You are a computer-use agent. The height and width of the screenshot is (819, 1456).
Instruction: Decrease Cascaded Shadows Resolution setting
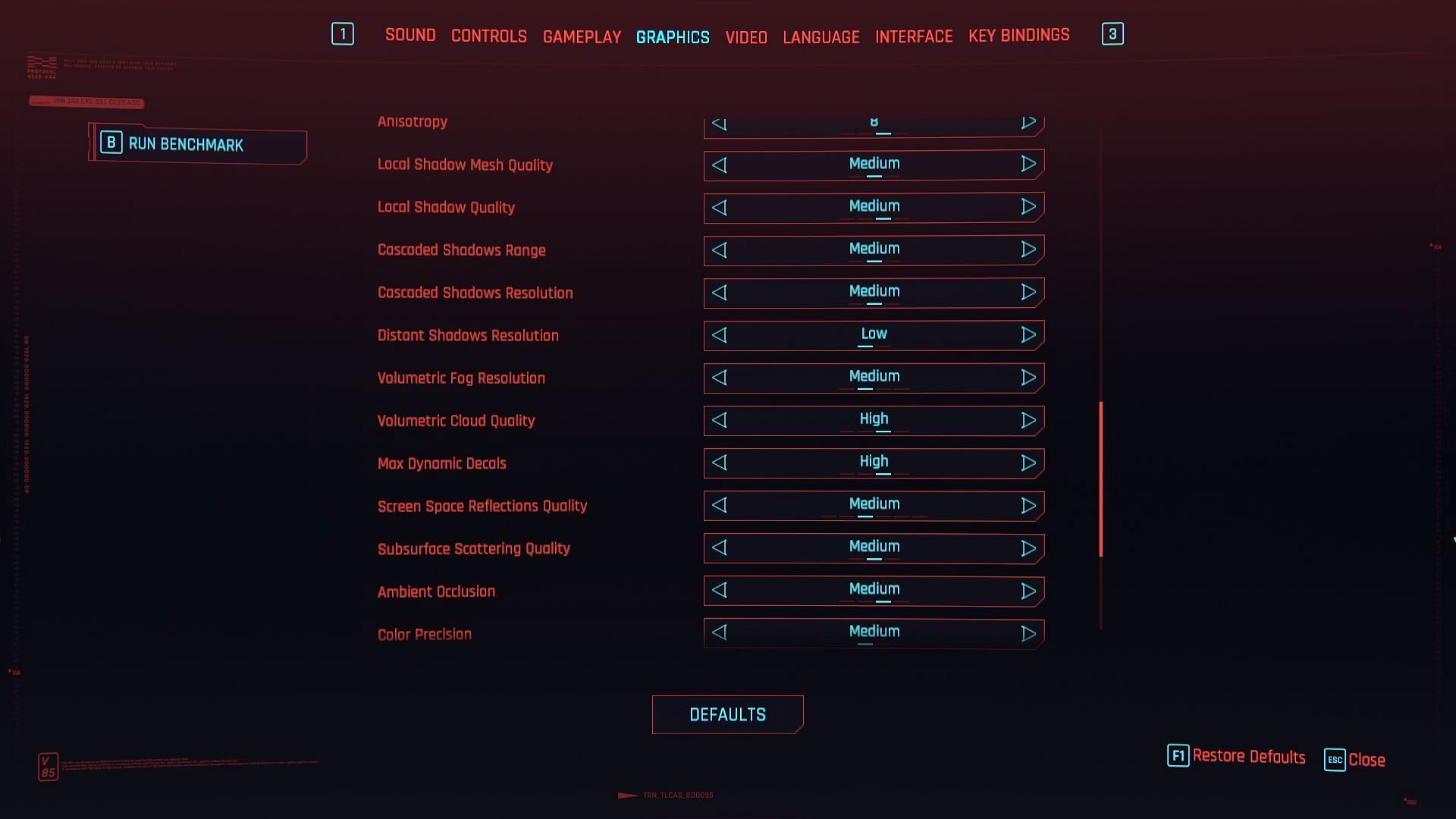[x=720, y=292]
